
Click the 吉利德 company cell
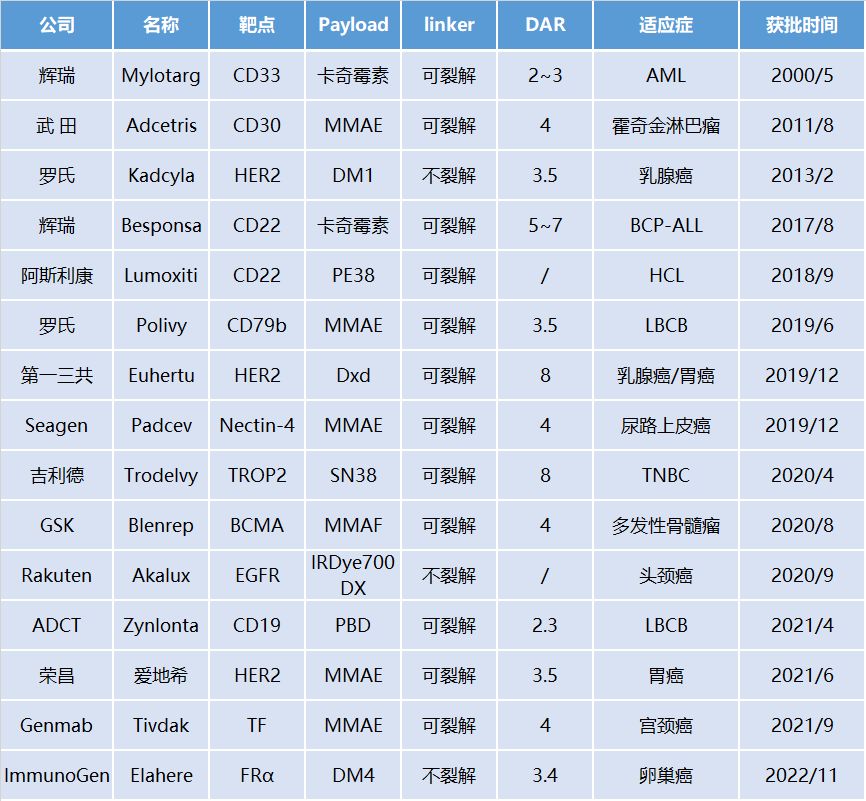(x=56, y=476)
